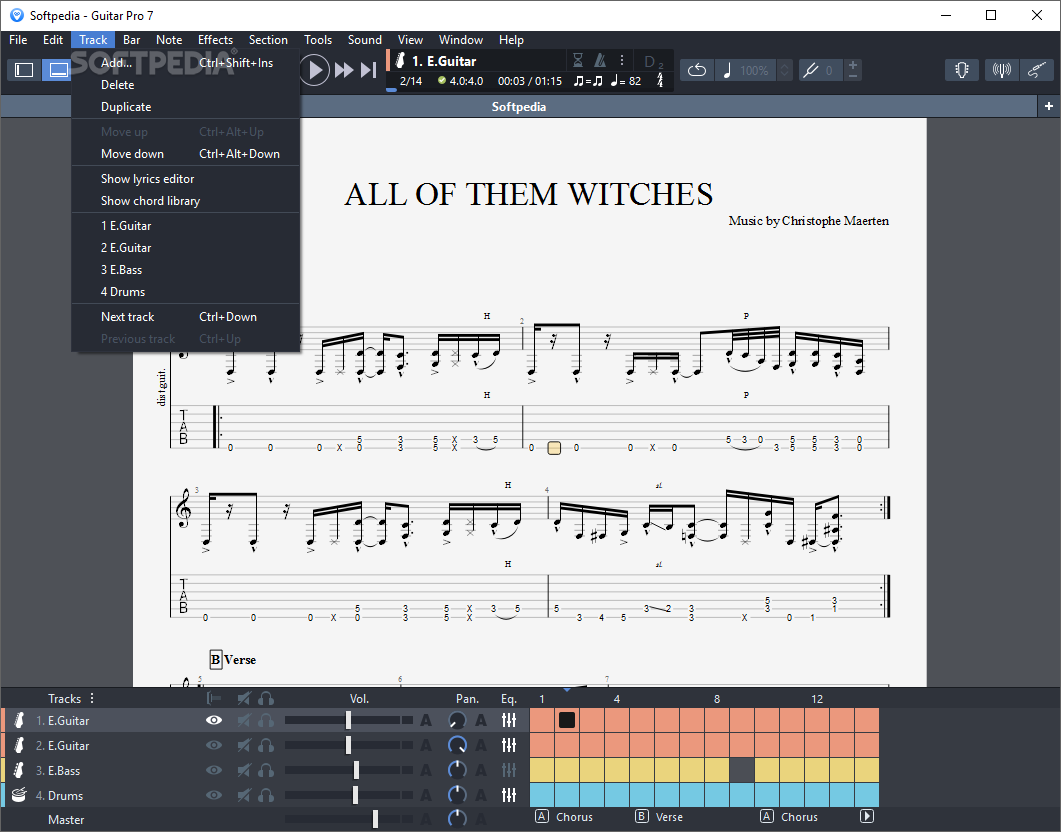Select 3 E.Bass in Track menu
1061x832 pixels.
pos(185,270)
